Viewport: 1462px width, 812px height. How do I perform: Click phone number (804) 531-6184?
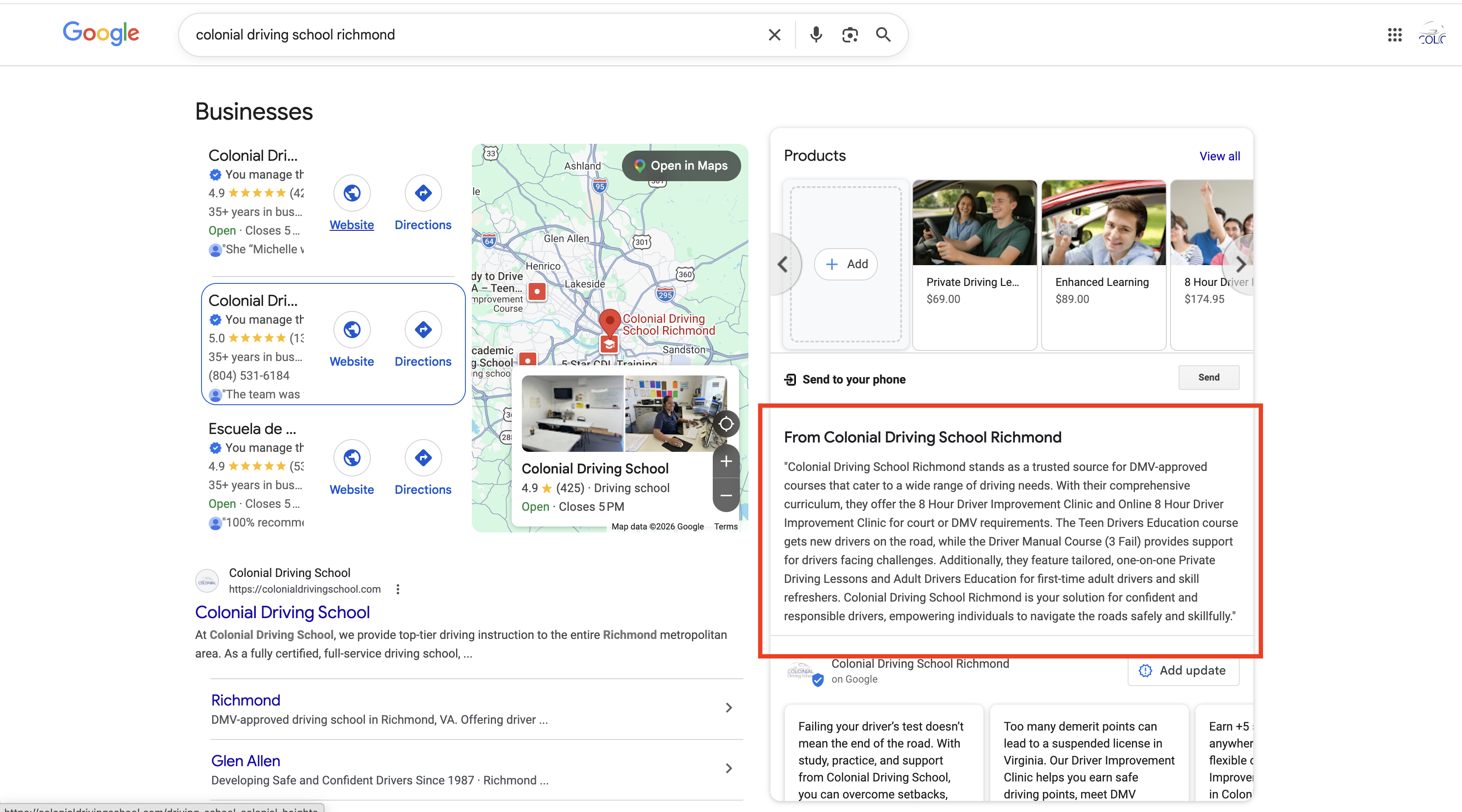pyautogui.click(x=249, y=375)
